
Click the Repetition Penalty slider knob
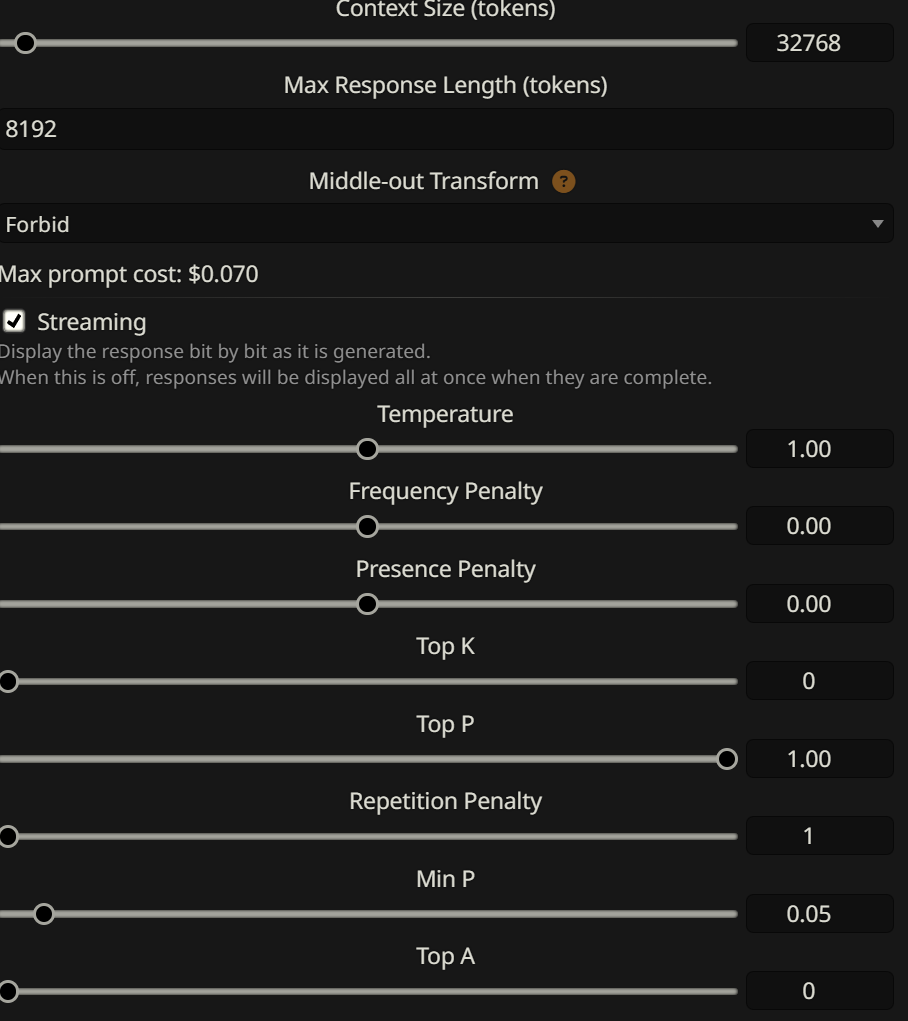(x=8, y=836)
